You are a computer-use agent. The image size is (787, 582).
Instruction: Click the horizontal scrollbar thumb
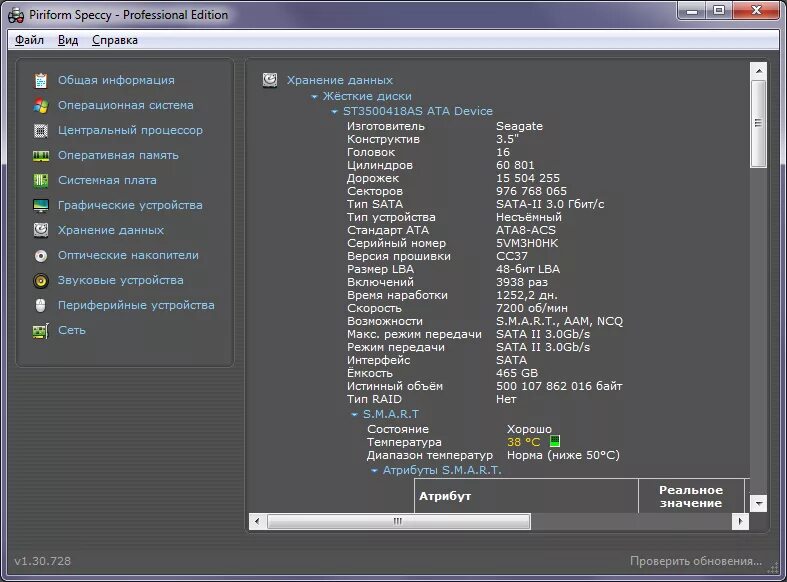coord(399,521)
